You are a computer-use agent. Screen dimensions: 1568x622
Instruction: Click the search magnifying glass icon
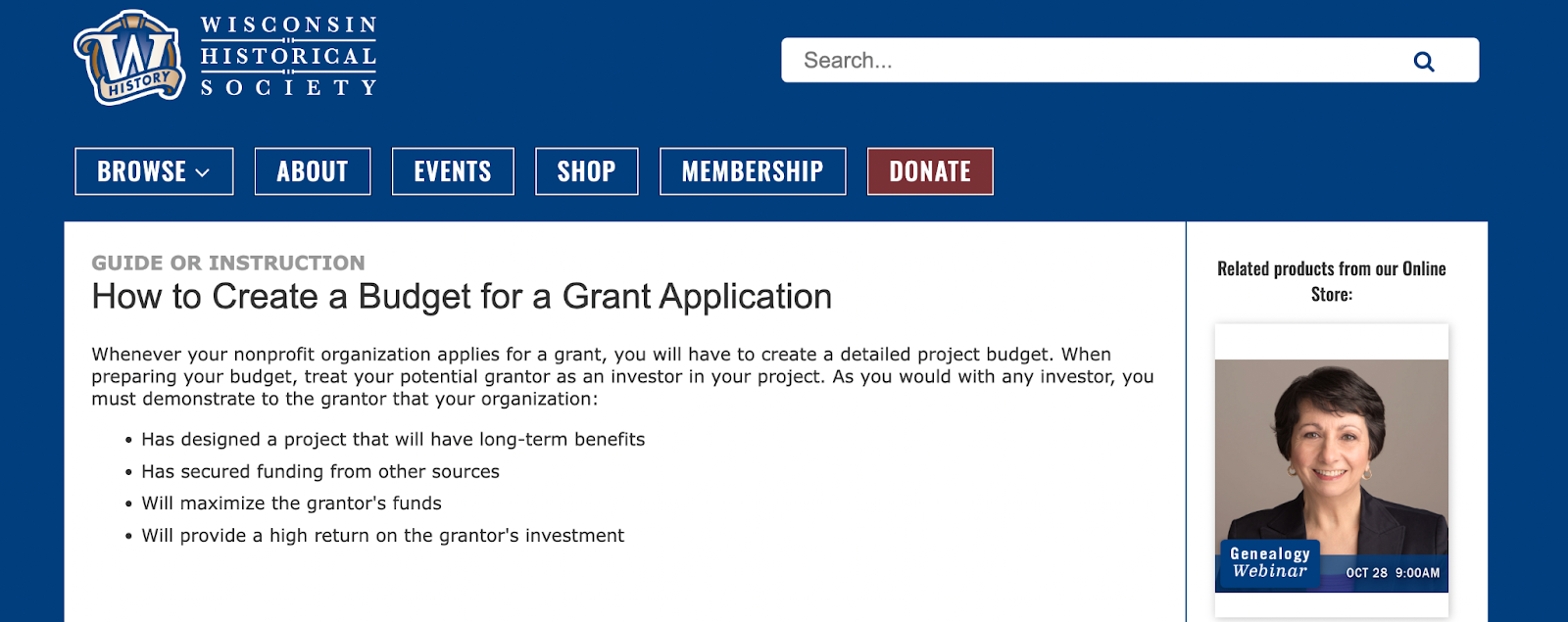coord(1423,60)
